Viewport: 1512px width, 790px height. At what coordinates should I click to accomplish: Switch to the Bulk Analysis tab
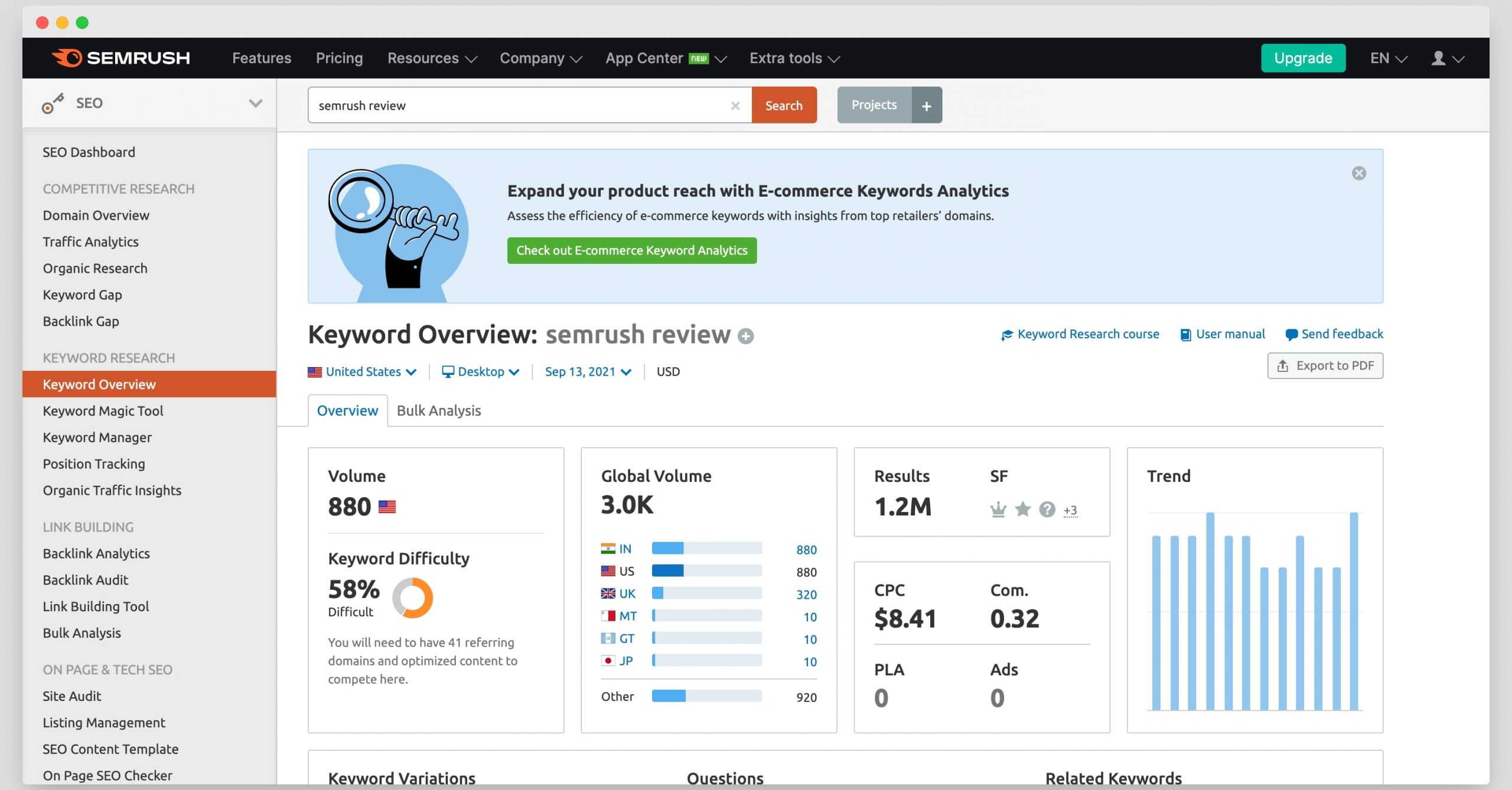coord(439,410)
